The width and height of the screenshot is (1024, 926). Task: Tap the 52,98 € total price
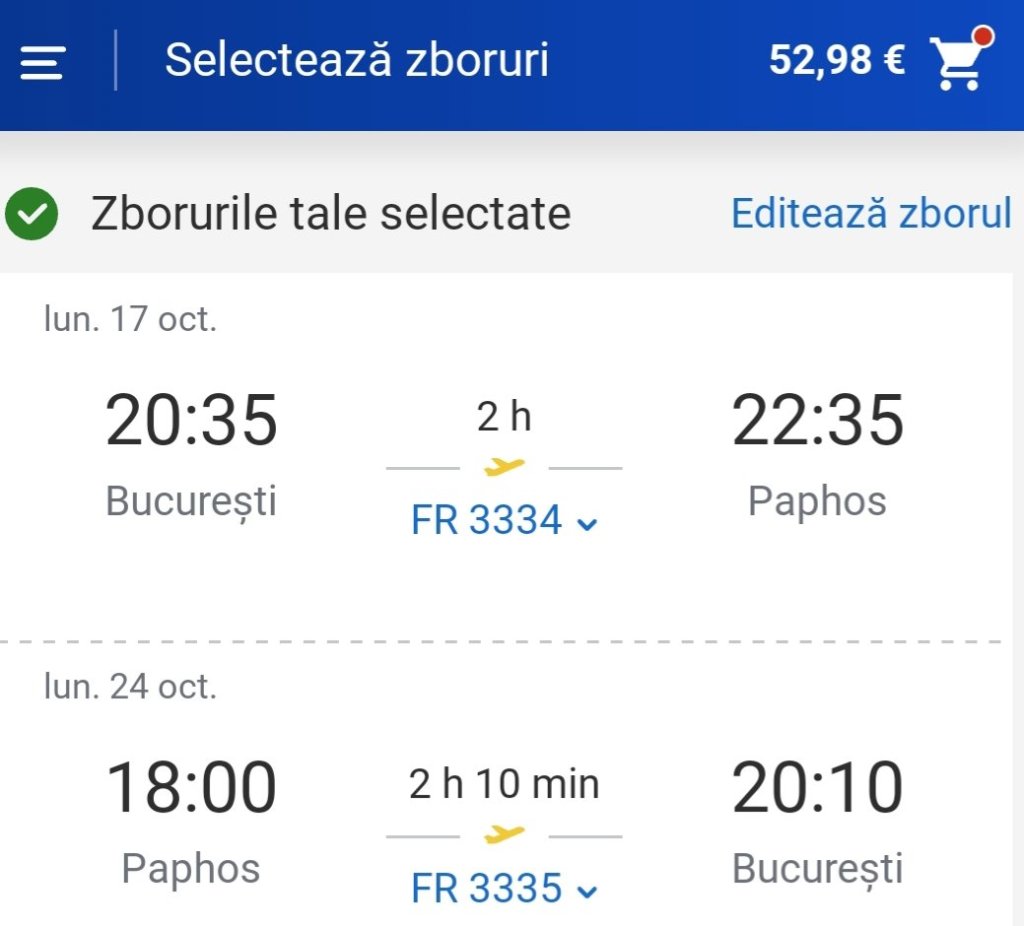pyautogui.click(x=836, y=60)
